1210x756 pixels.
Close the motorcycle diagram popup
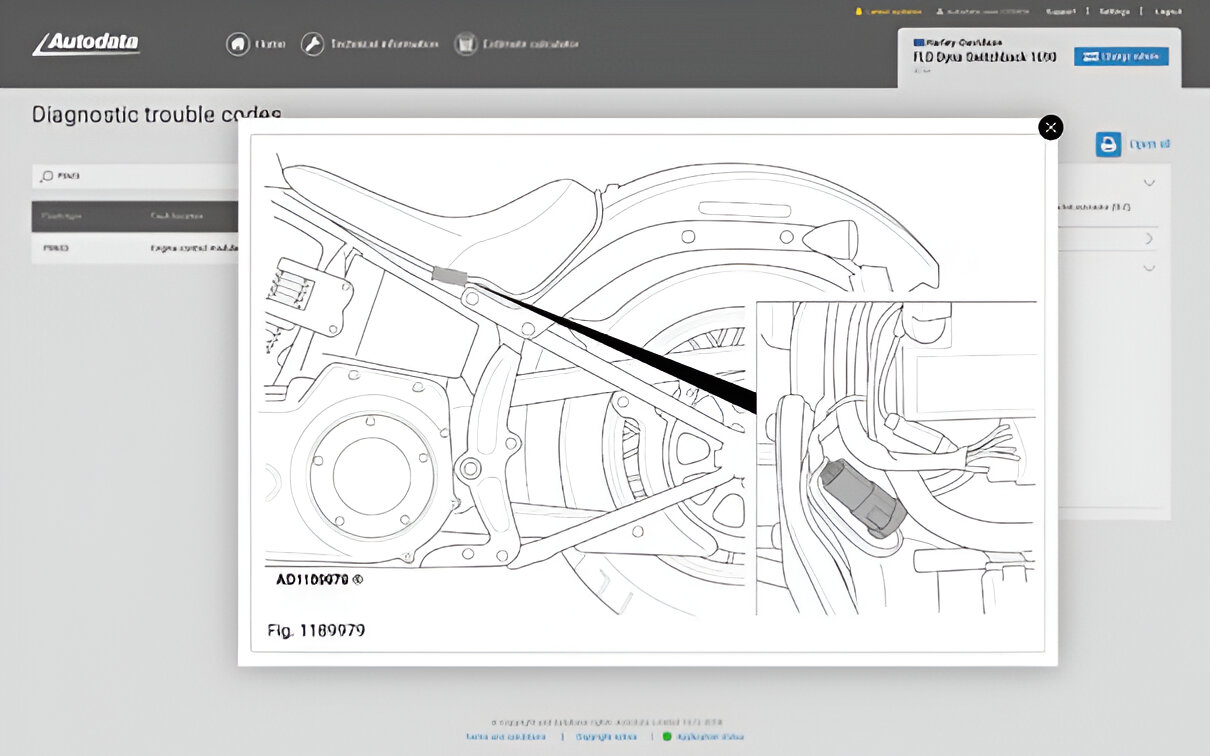(x=1050, y=128)
